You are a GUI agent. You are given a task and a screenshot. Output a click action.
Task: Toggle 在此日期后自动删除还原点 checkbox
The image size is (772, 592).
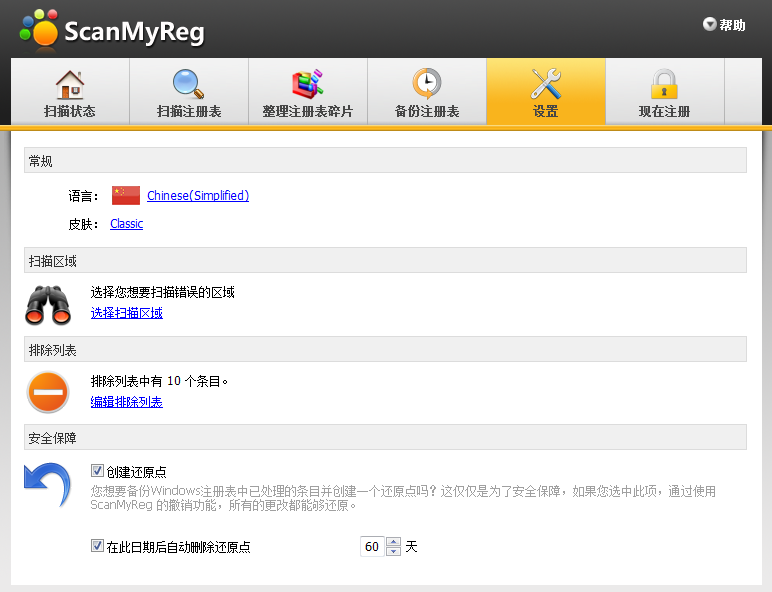97,546
